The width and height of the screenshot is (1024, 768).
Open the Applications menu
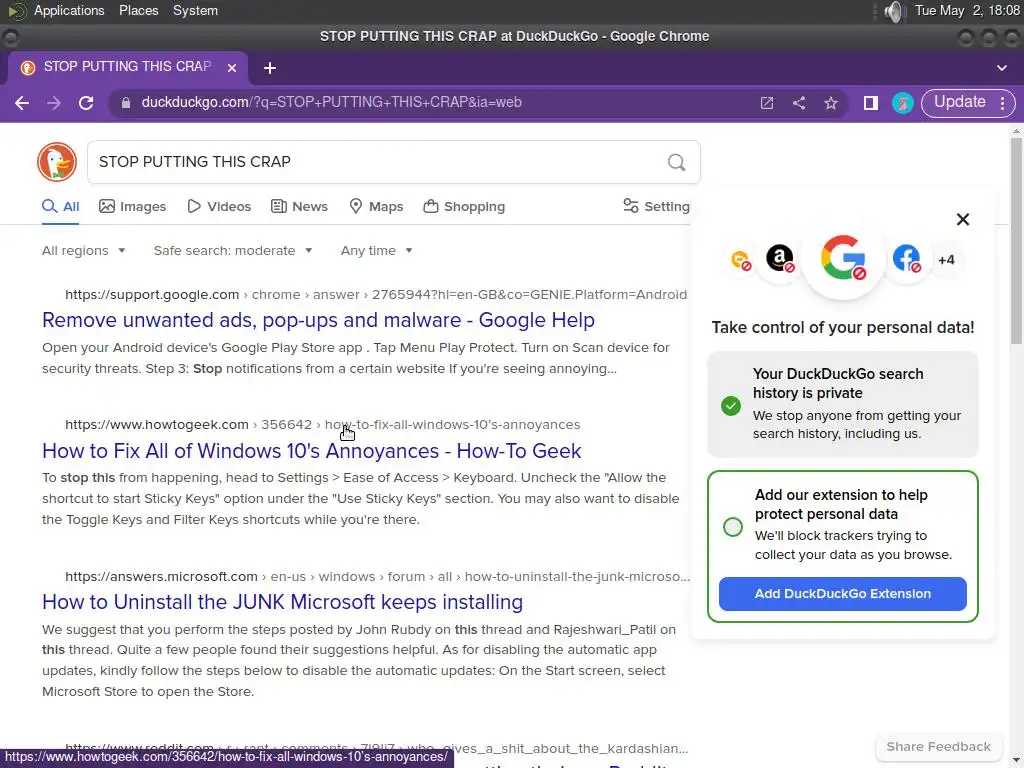click(69, 11)
